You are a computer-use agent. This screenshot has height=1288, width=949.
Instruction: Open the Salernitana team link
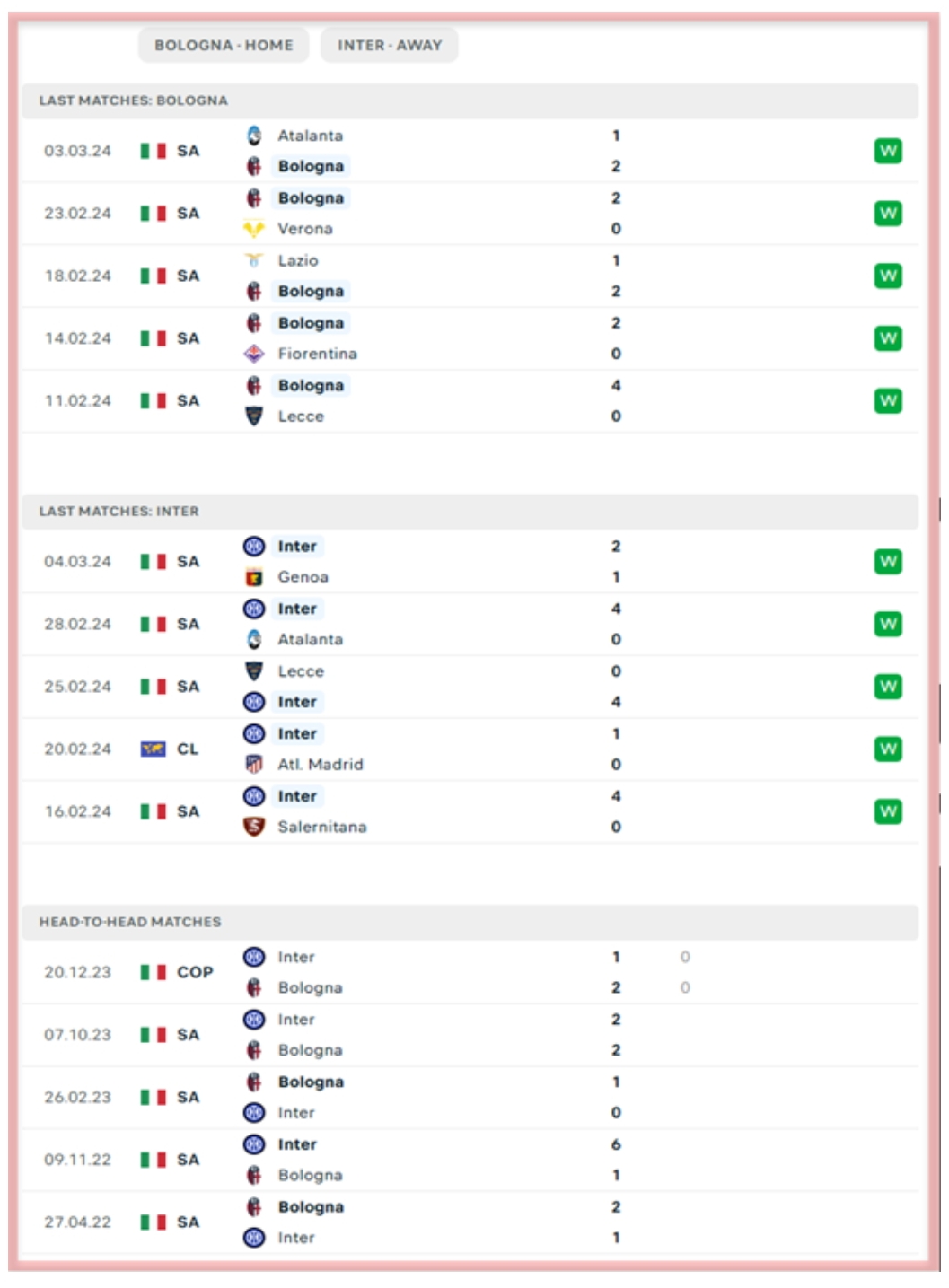point(321,827)
